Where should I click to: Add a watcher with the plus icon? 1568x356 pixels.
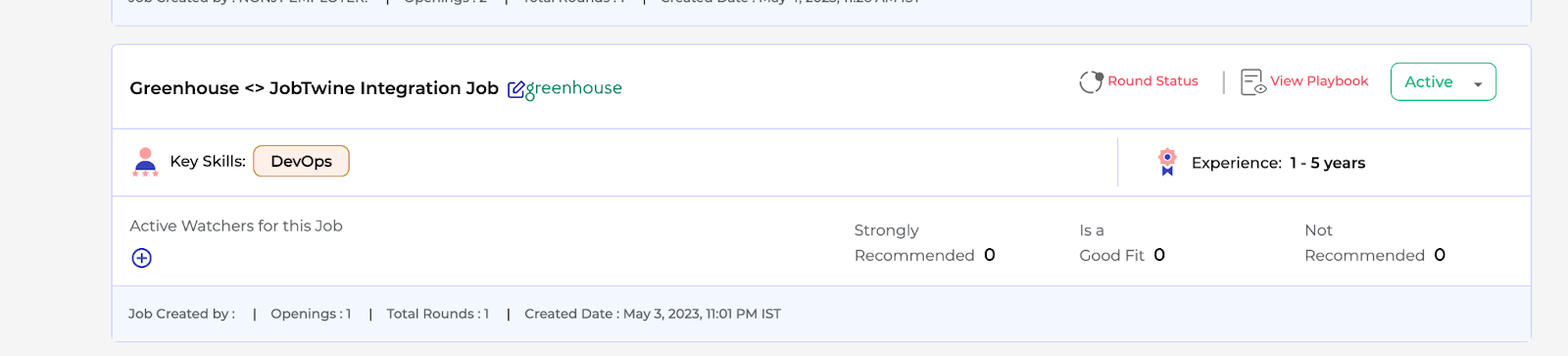click(142, 258)
